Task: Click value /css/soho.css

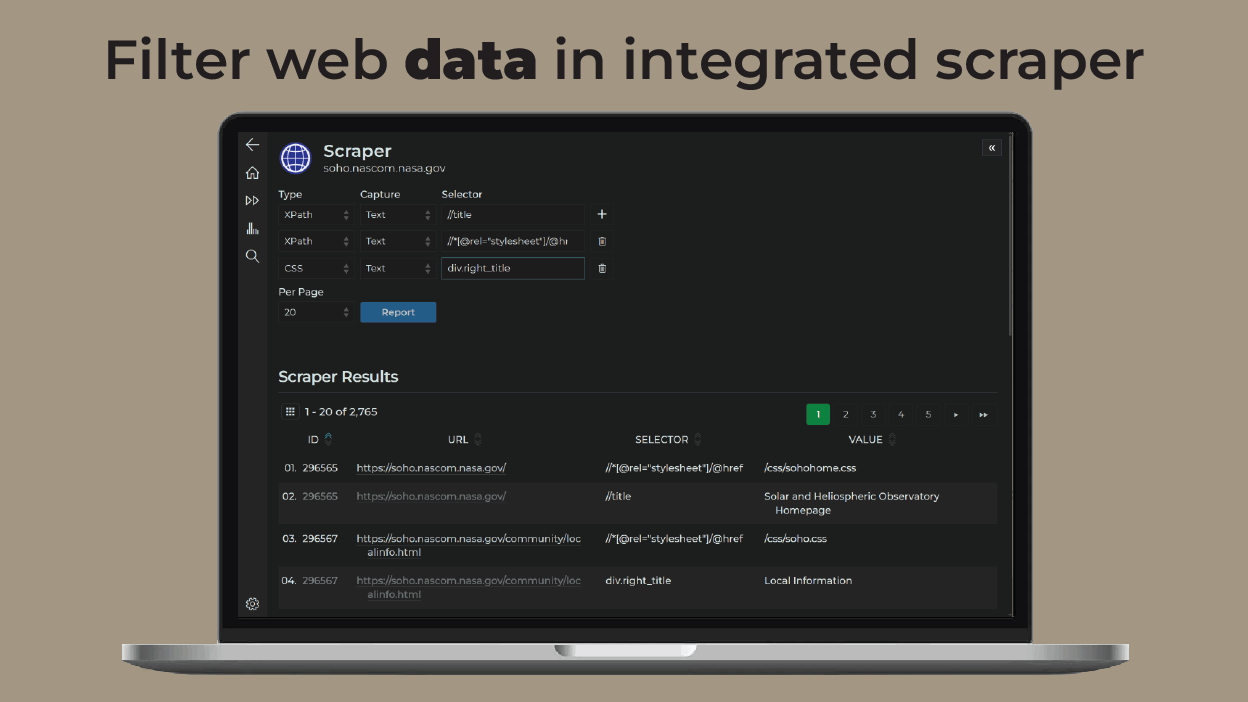Action: point(796,539)
